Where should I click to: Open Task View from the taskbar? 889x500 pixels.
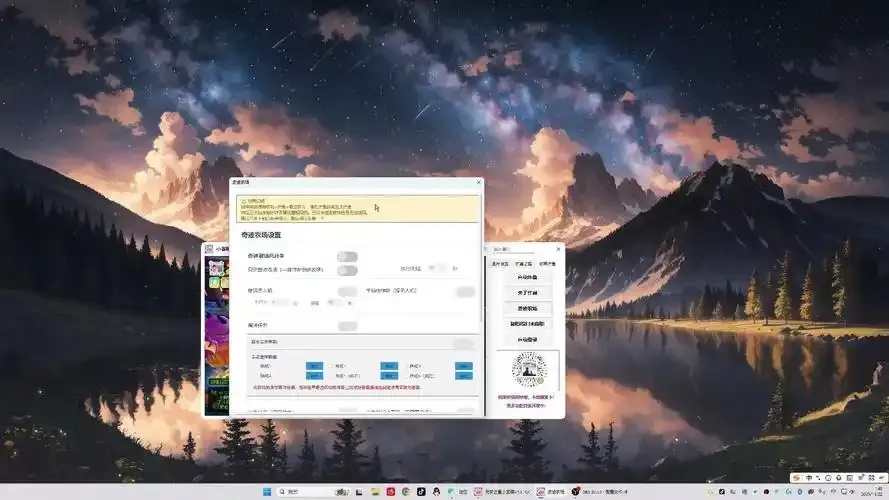[359, 491]
